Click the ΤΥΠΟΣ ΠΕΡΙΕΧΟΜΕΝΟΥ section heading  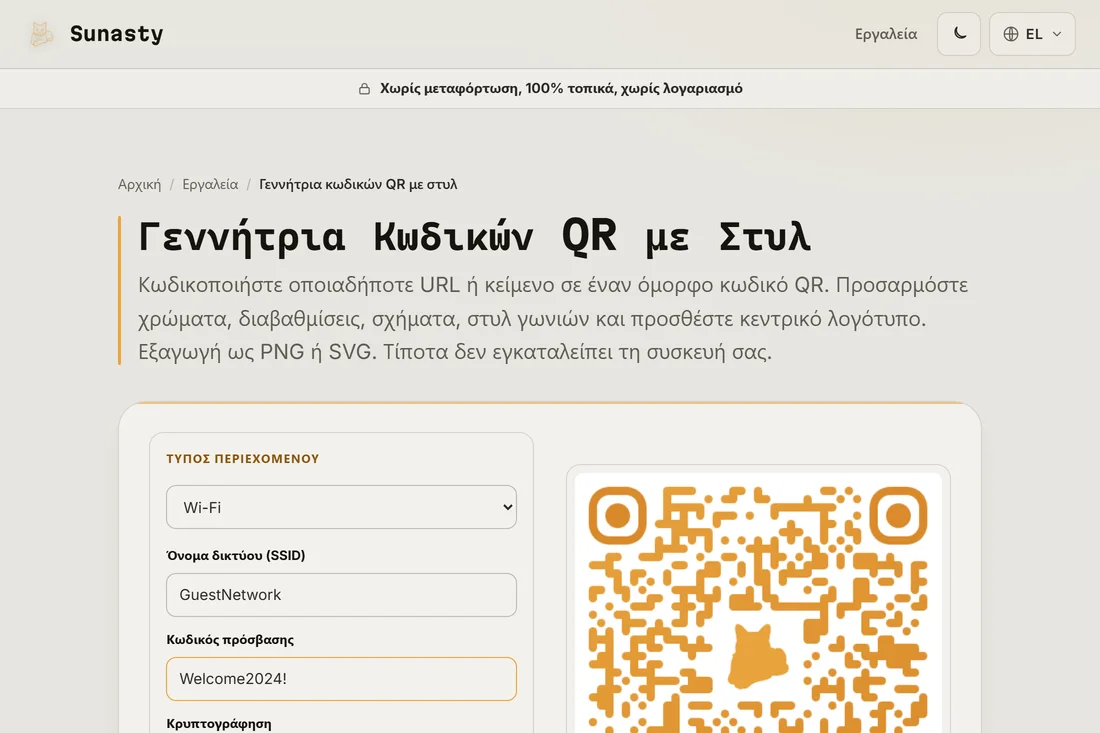(243, 459)
